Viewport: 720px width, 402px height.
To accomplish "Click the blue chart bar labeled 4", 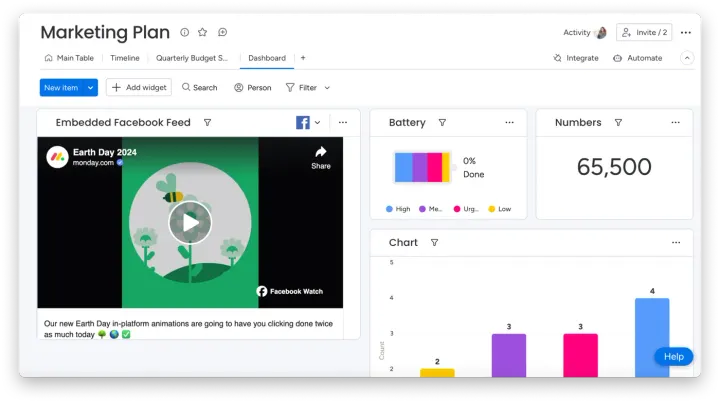I will click(x=652, y=338).
